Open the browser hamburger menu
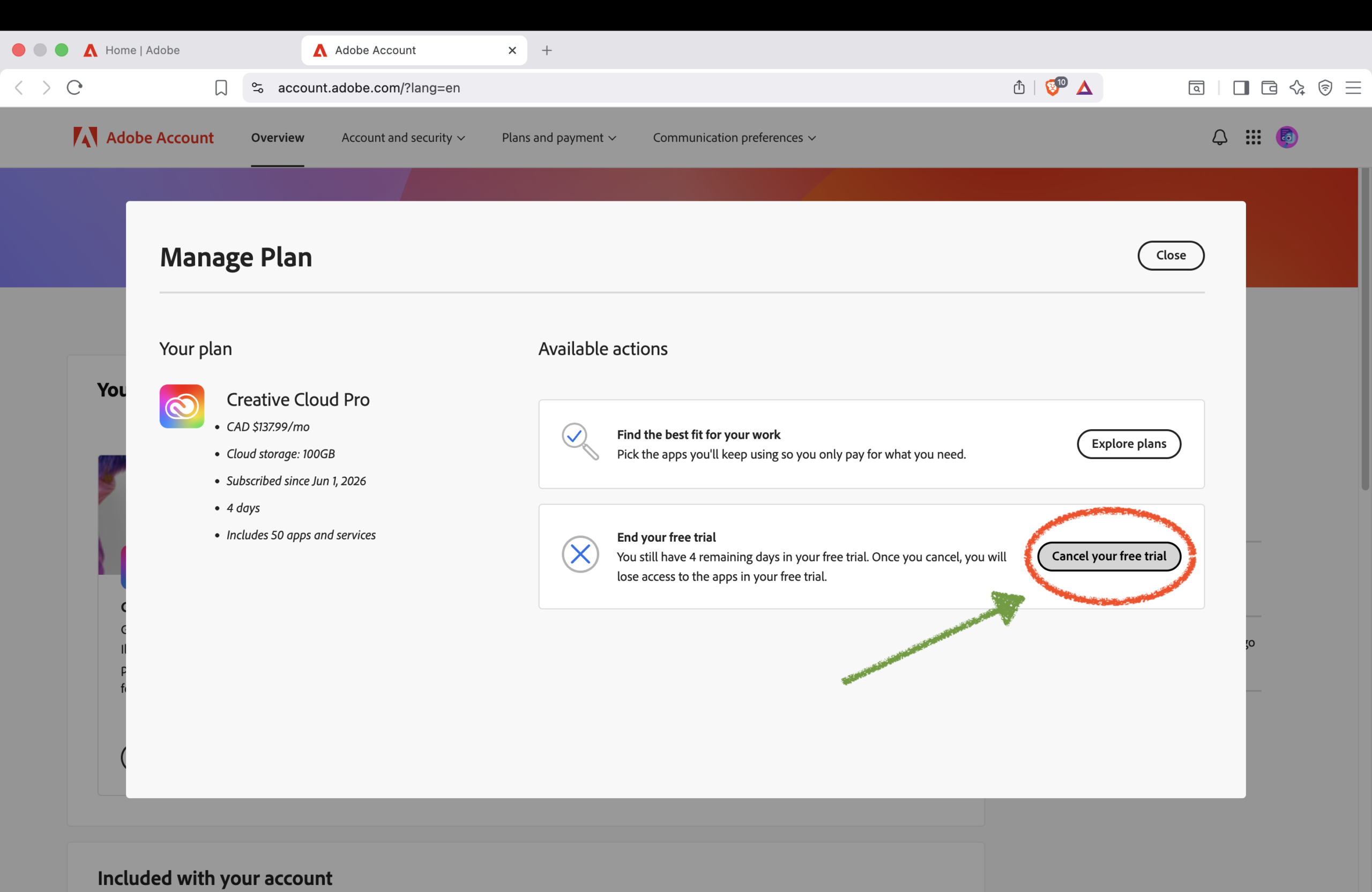Screen dimensions: 1372x892 [1353, 87]
